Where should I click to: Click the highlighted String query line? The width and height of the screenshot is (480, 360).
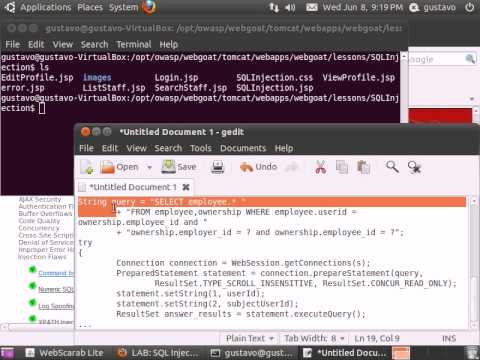[x=272, y=202]
